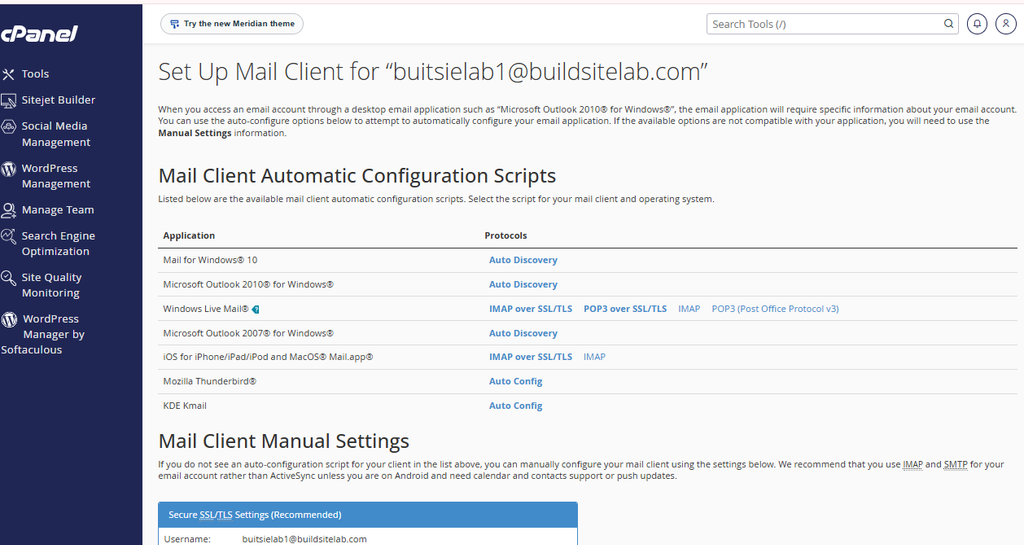Click the paint roller icon in Meridian button
Viewport: 1024px width, 545px height.
coord(174,24)
